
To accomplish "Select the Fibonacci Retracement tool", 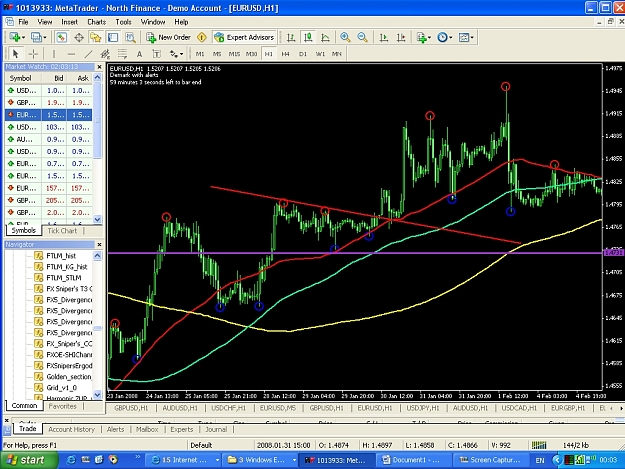I will point(122,54).
